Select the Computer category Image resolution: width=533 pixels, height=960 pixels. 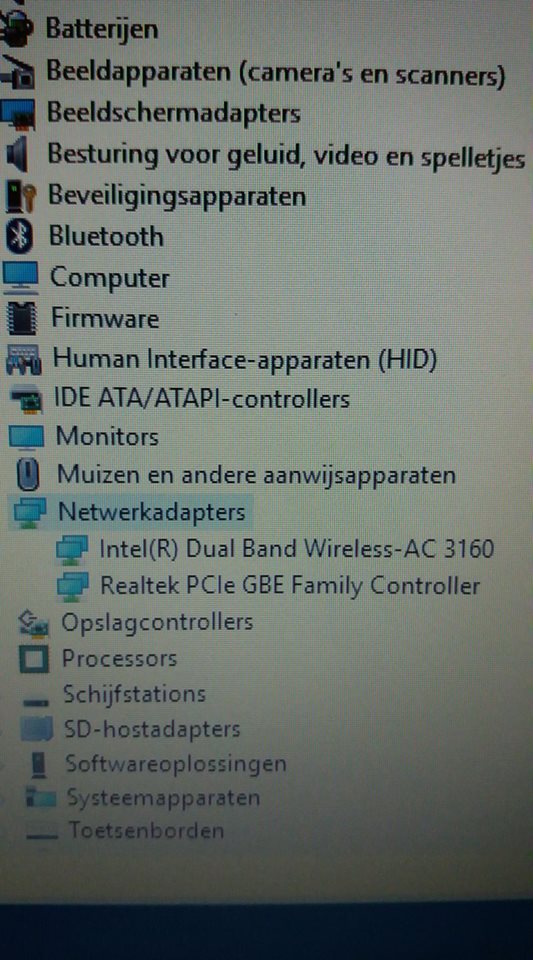click(110, 278)
